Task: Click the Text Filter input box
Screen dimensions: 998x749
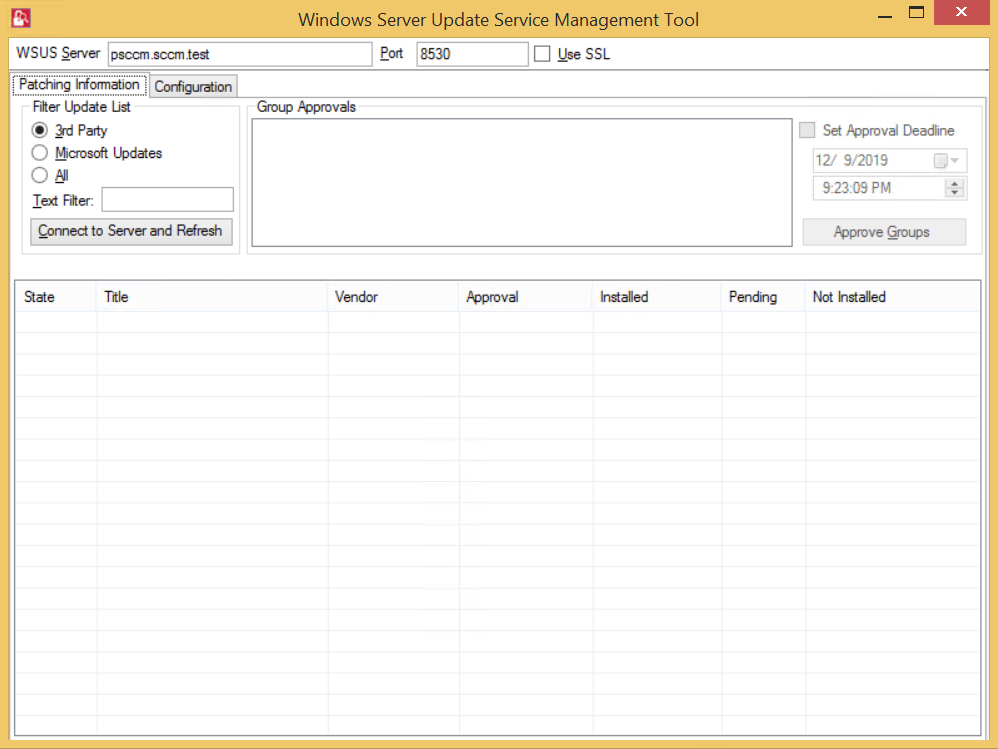Action: tap(167, 200)
